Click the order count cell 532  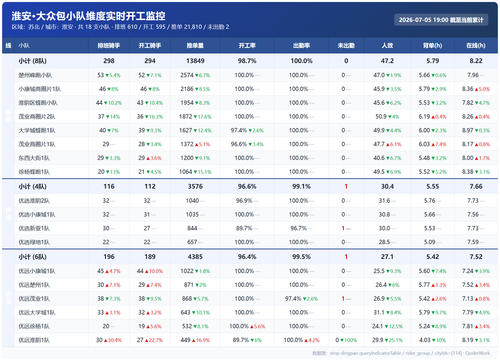click(187, 326)
